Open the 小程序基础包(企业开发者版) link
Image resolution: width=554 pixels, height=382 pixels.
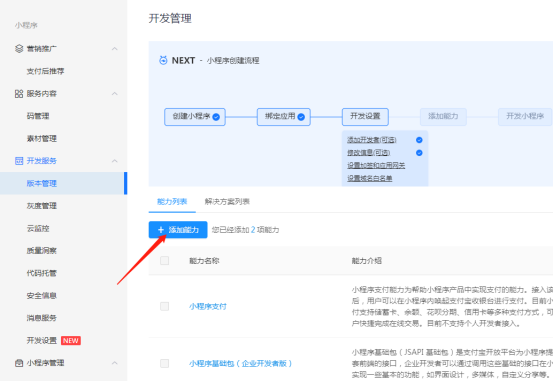tap(241, 364)
